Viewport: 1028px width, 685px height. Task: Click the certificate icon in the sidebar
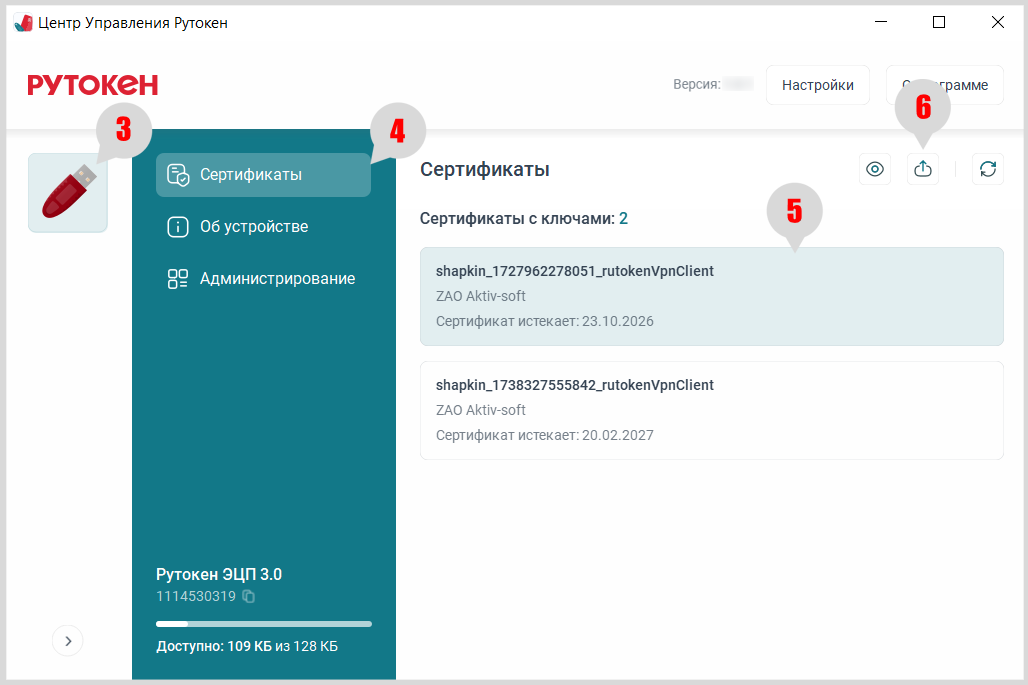coord(178,175)
